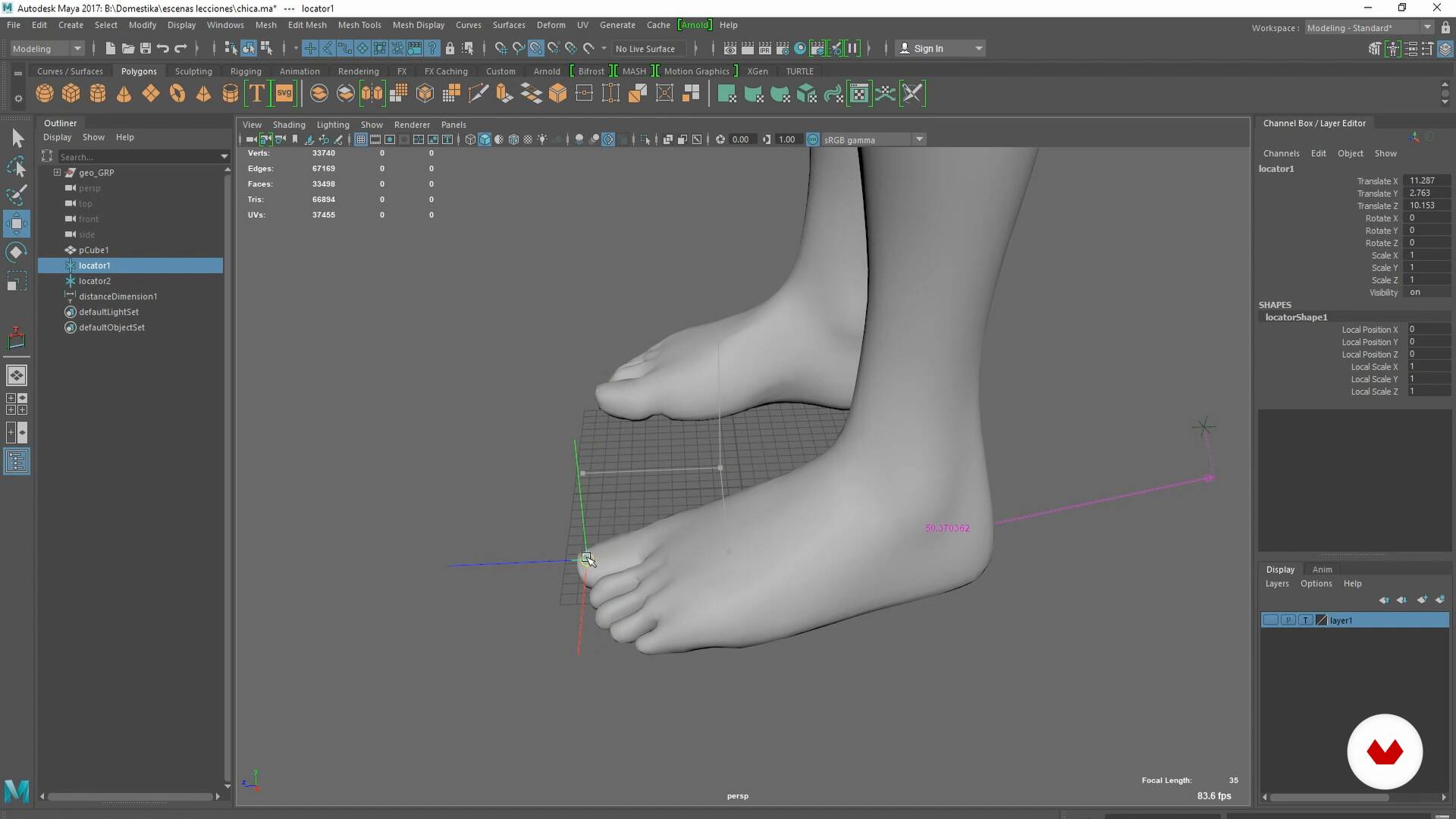This screenshot has height=819, width=1456.
Task: Toggle layer1 display type T box
Action: [x=1305, y=620]
